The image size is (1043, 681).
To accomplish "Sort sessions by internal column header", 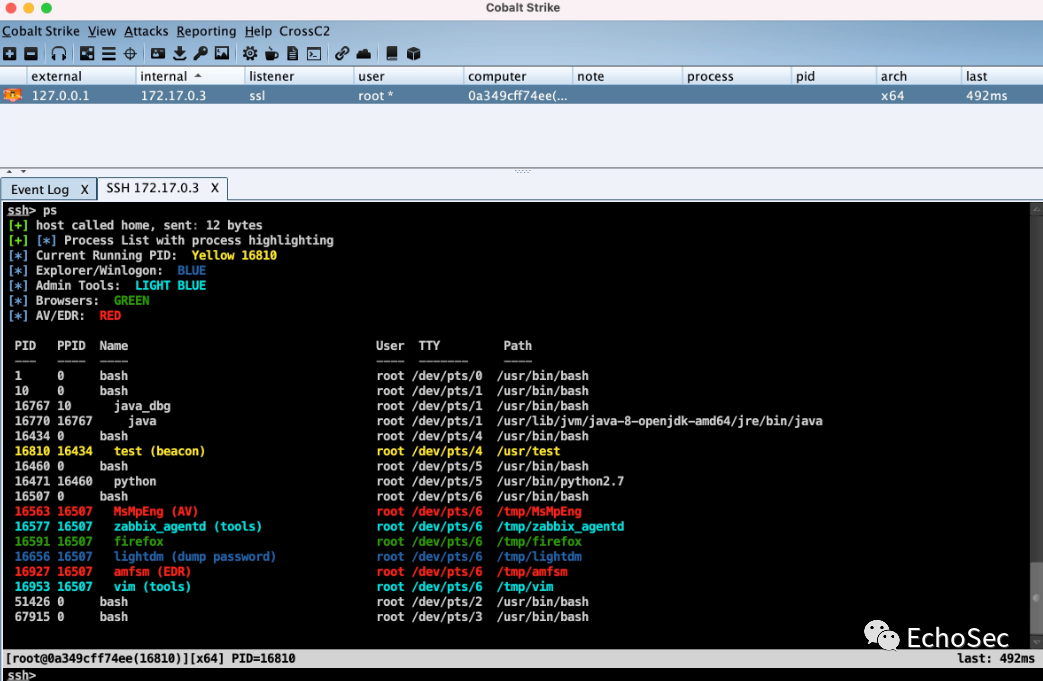I will click(190, 76).
